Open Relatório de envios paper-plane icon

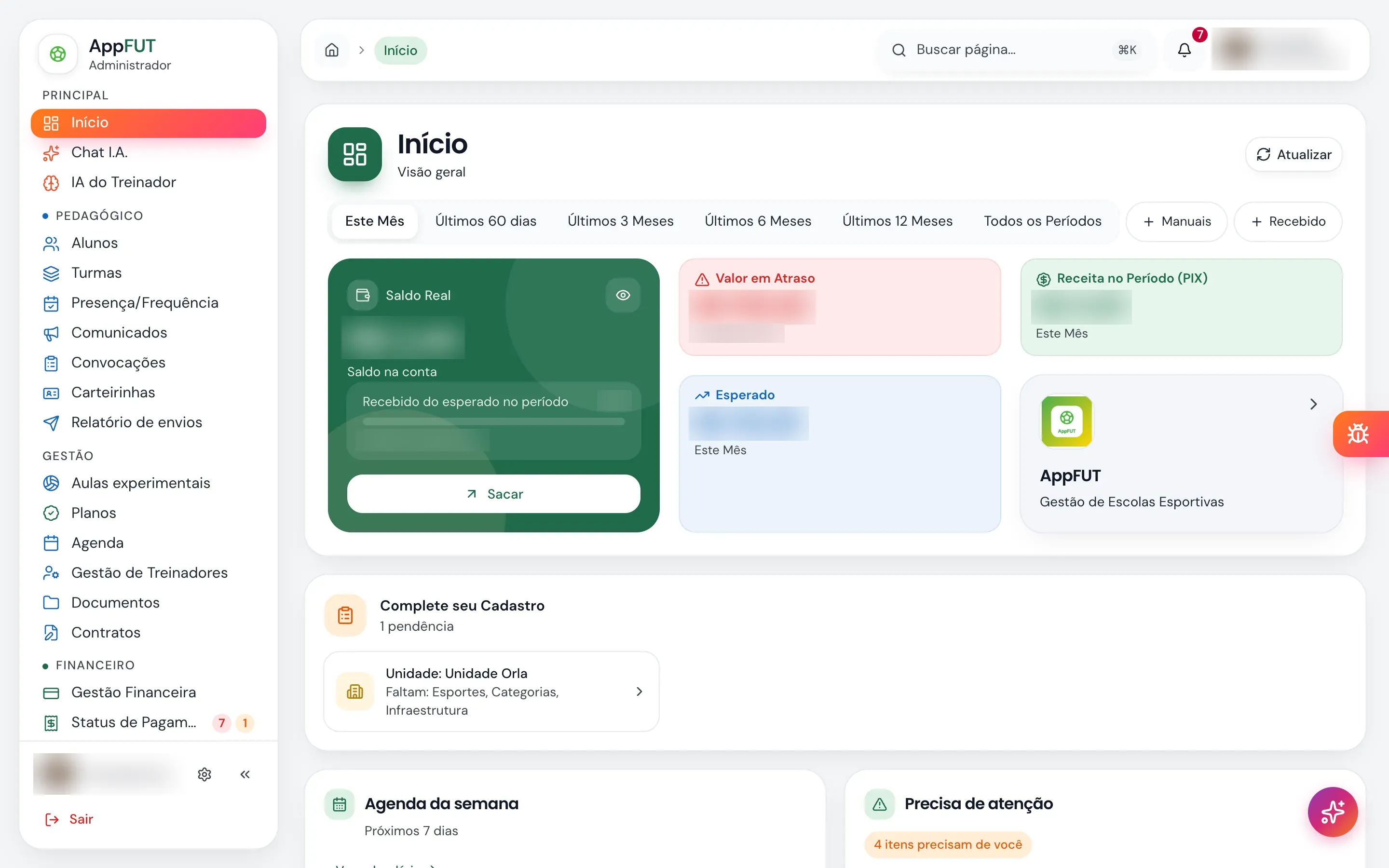coord(51,423)
